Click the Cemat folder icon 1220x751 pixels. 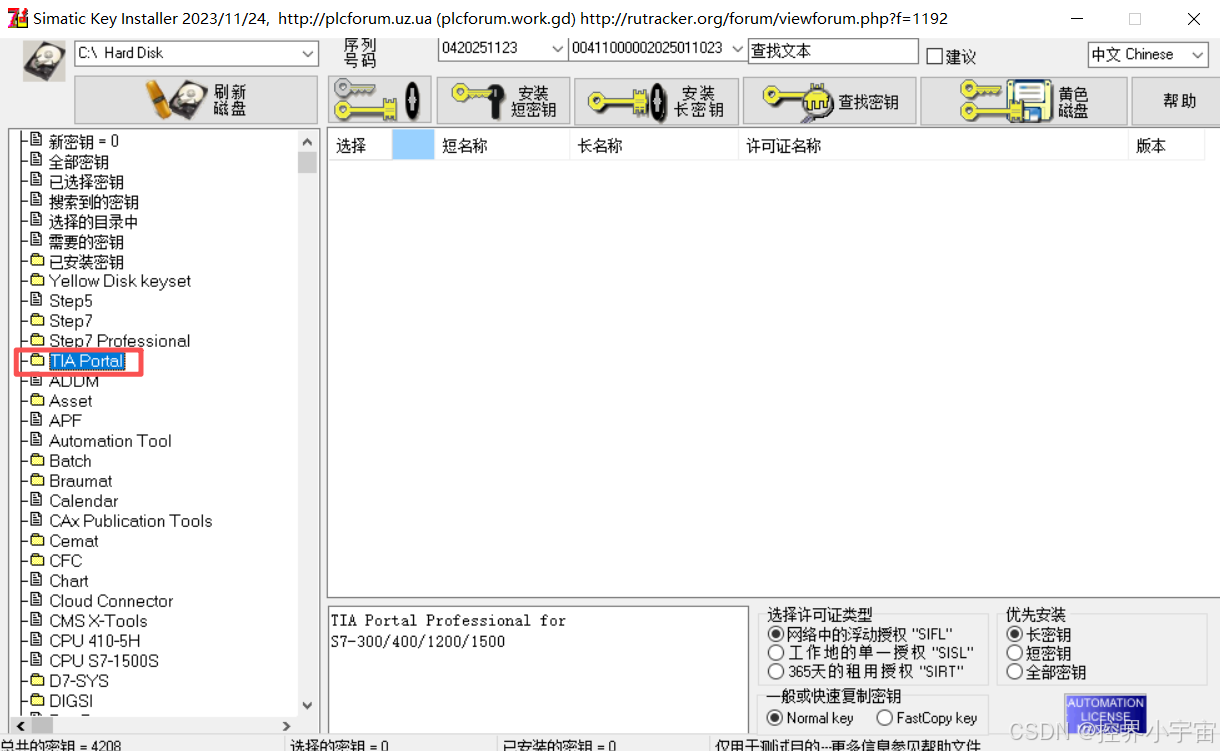tap(37, 540)
